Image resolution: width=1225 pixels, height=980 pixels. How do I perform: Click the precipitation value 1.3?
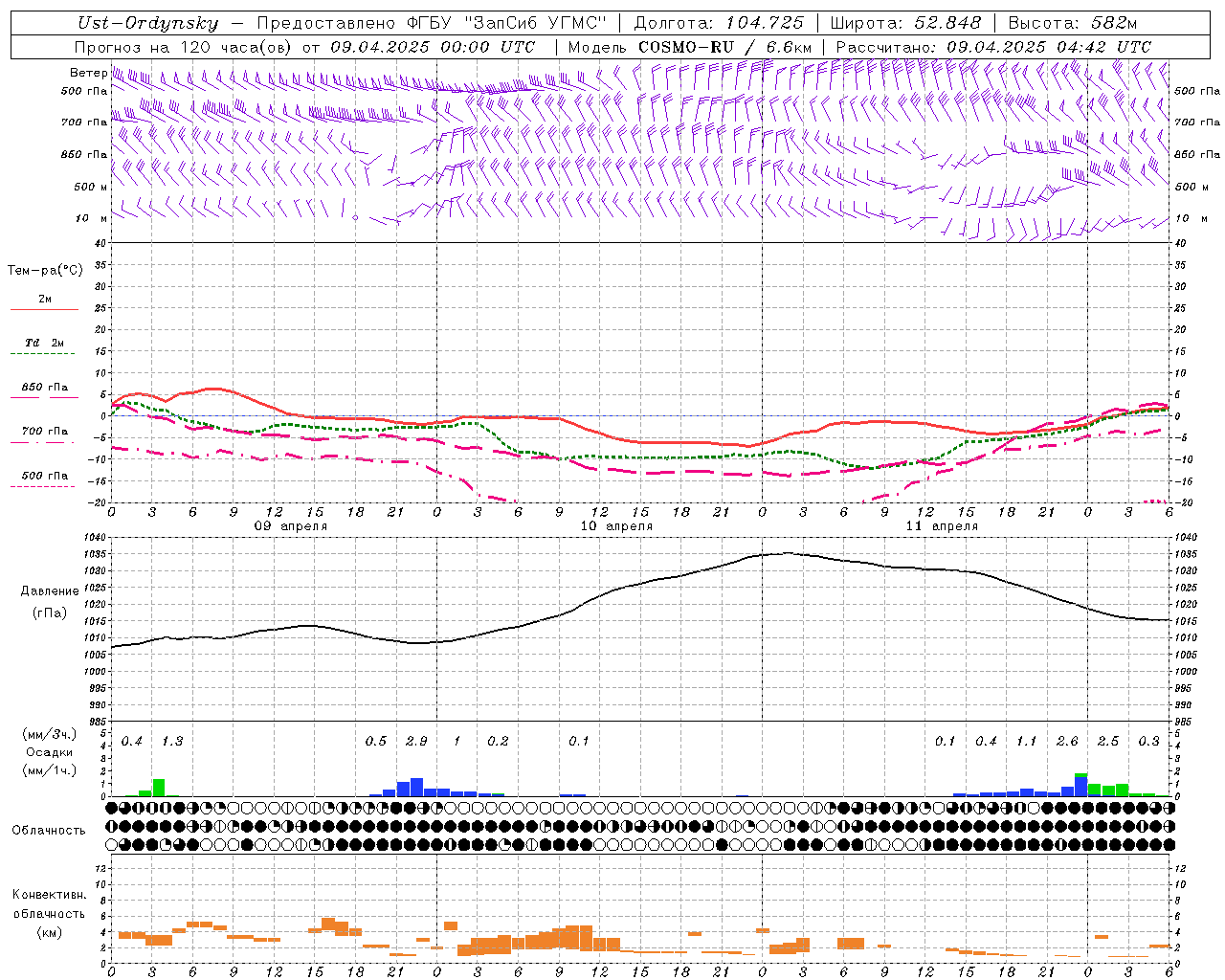click(x=172, y=742)
